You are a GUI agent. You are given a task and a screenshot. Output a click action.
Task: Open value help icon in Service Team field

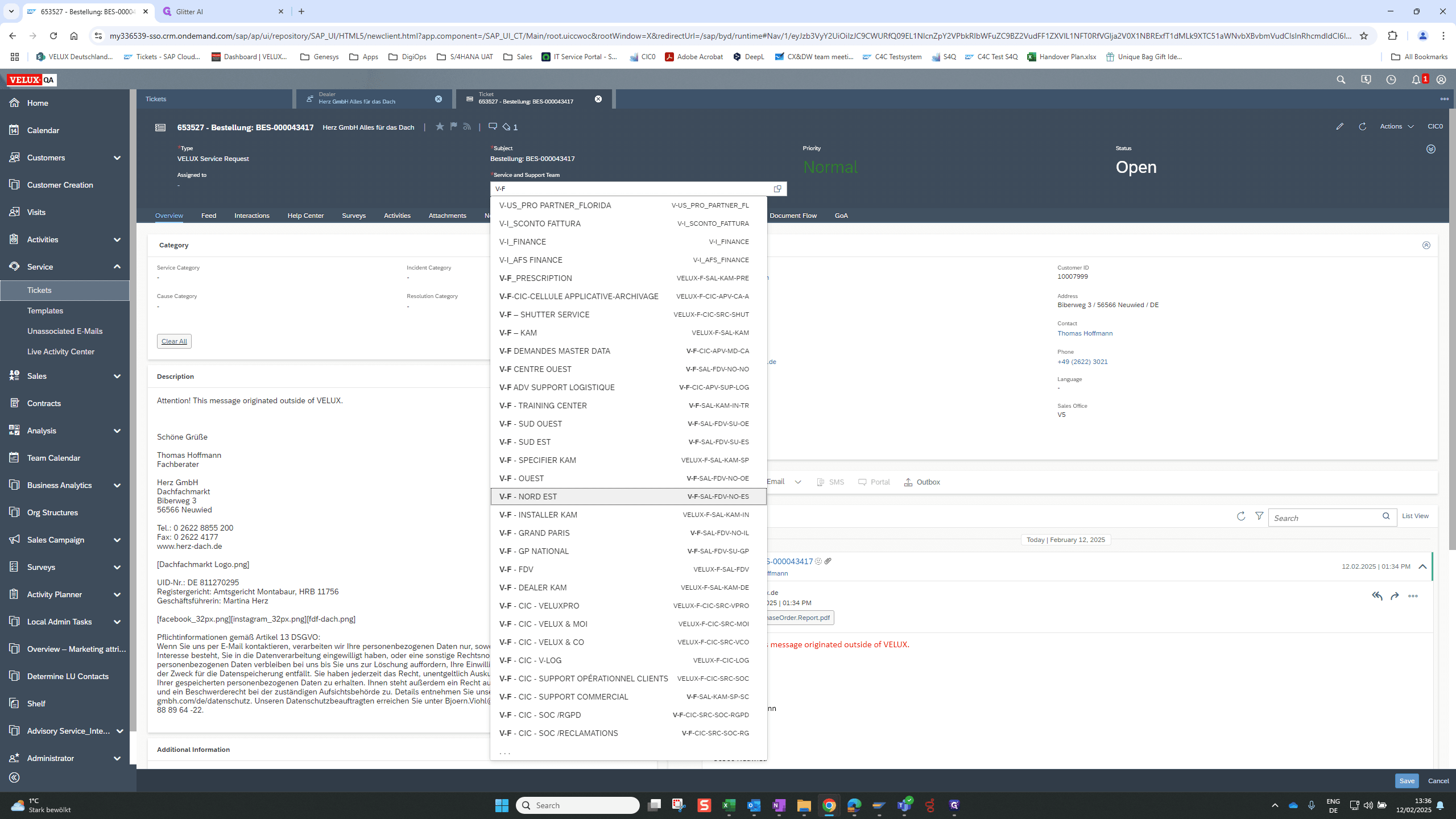[x=777, y=189]
